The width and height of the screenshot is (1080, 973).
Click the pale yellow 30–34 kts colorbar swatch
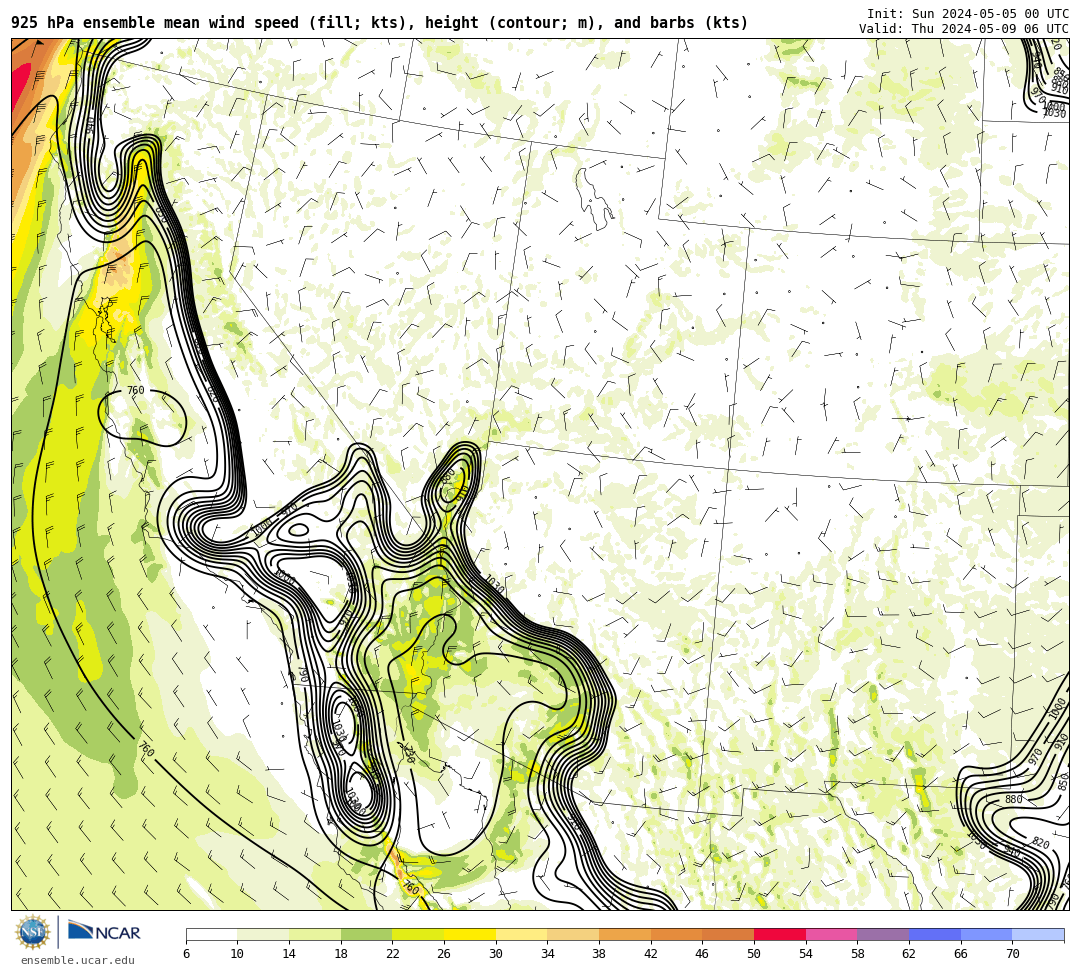coord(521,934)
